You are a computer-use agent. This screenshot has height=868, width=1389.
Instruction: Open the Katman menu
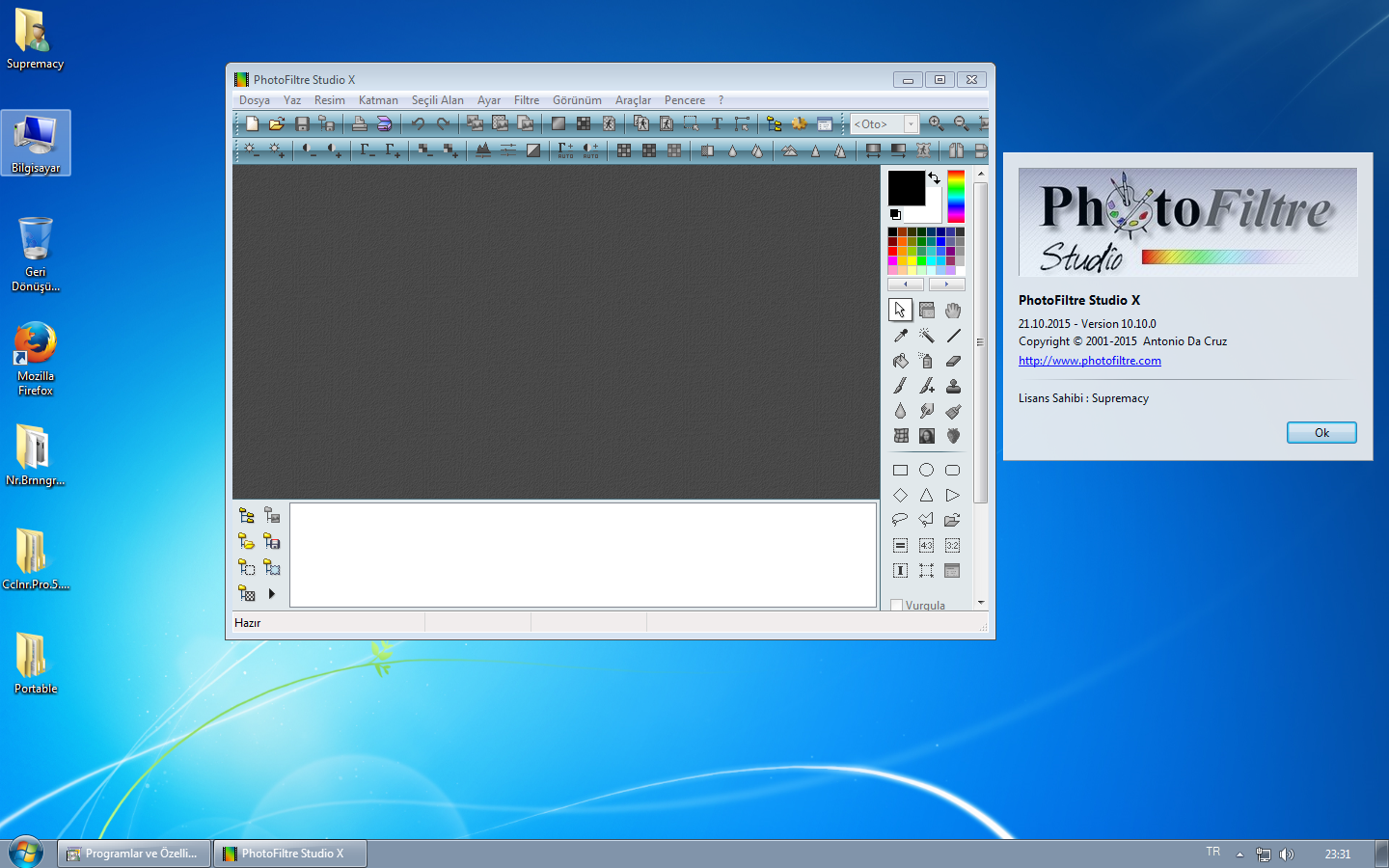pyautogui.click(x=378, y=100)
